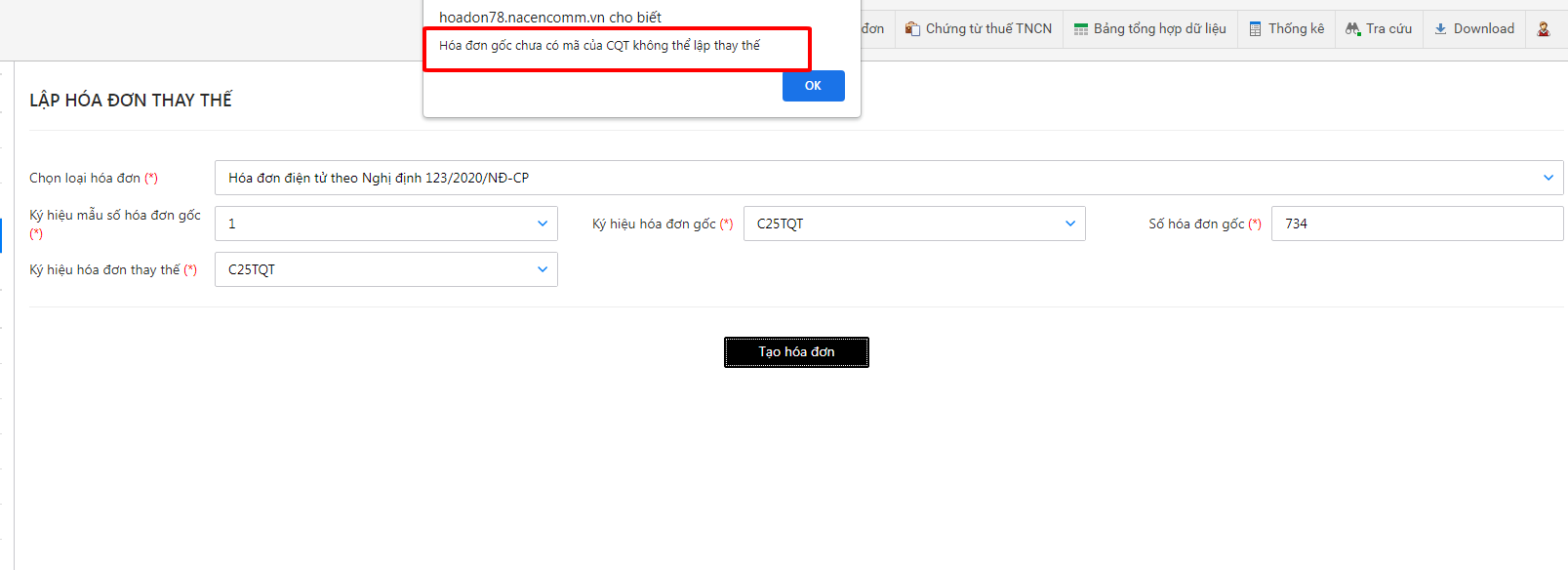The image size is (1568, 570).
Task: Open the Thống kê menu
Action: click(x=1286, y=29)
